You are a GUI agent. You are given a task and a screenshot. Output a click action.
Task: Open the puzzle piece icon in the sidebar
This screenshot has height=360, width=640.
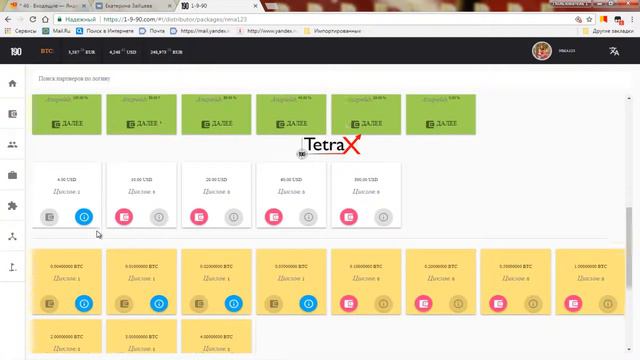(13, 206)
